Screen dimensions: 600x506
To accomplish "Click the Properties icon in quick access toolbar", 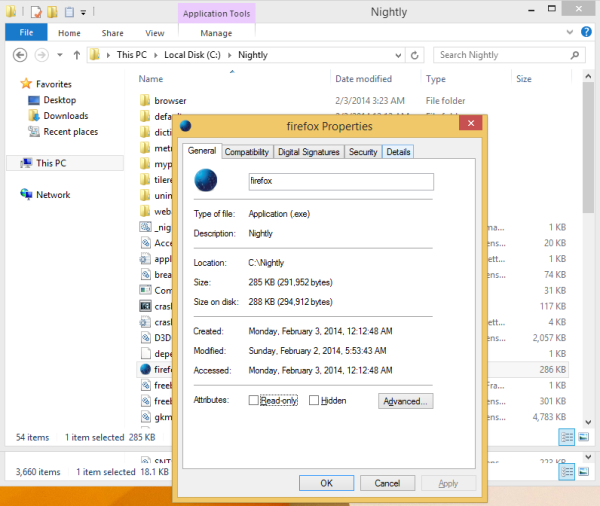I will pyautogui.click(x=36, y=12).
